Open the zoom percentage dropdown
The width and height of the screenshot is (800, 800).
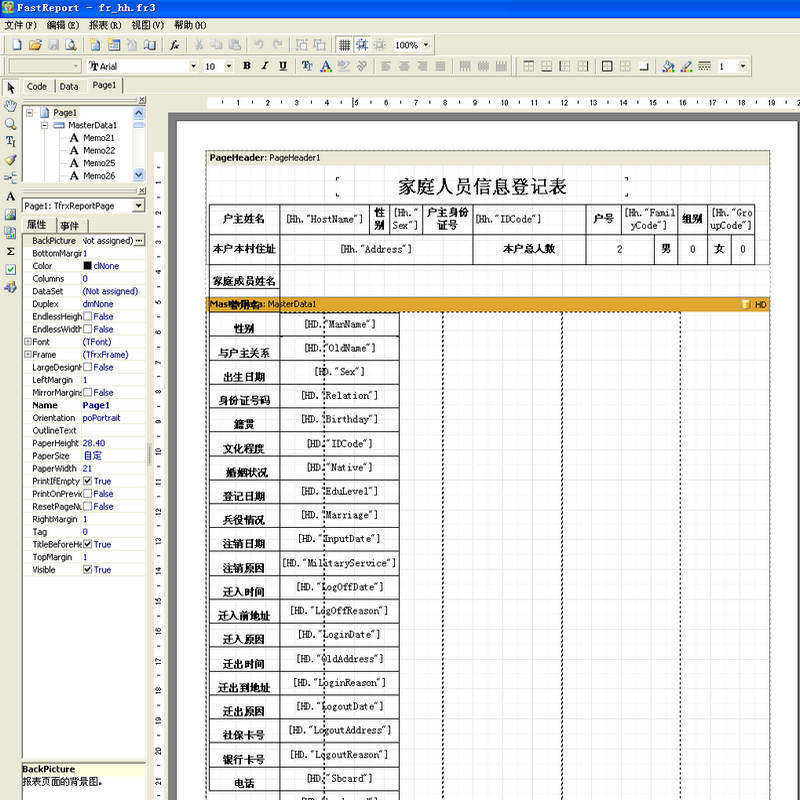click(426, 45)
